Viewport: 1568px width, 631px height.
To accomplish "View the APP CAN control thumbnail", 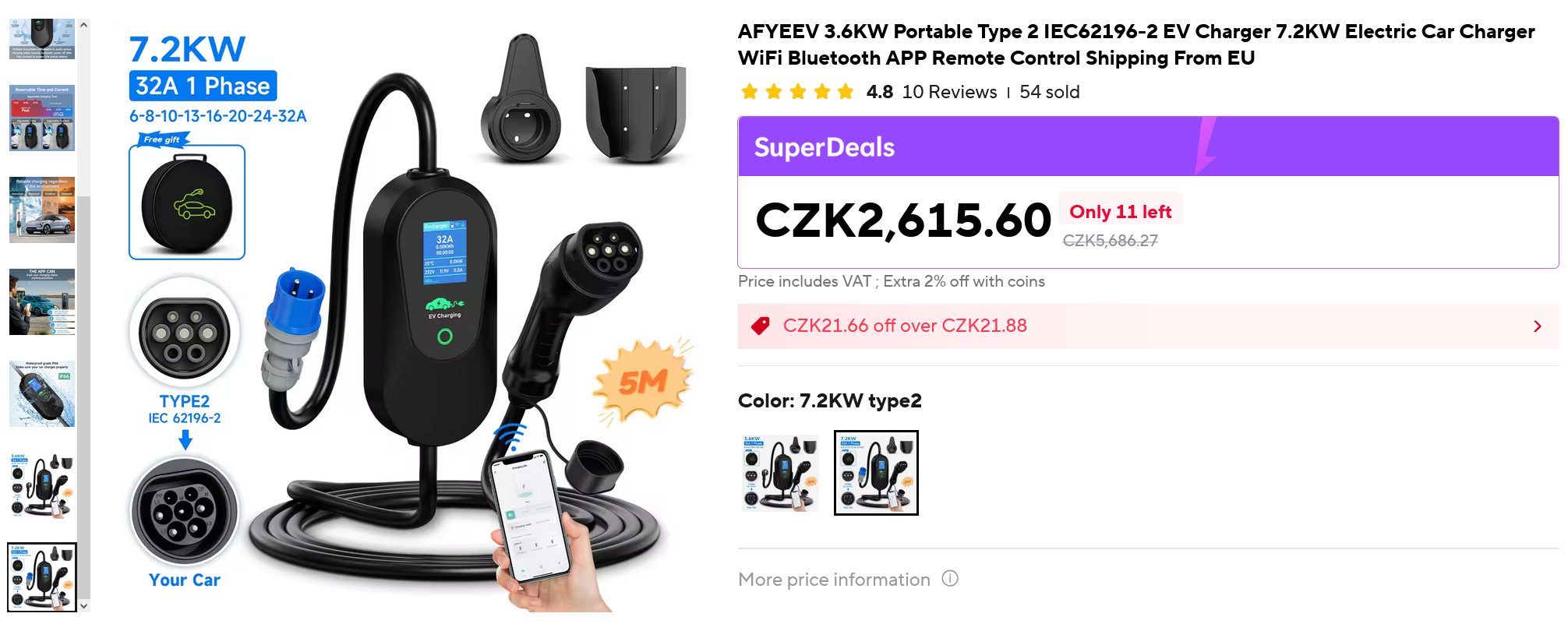I will pos(42,301).
